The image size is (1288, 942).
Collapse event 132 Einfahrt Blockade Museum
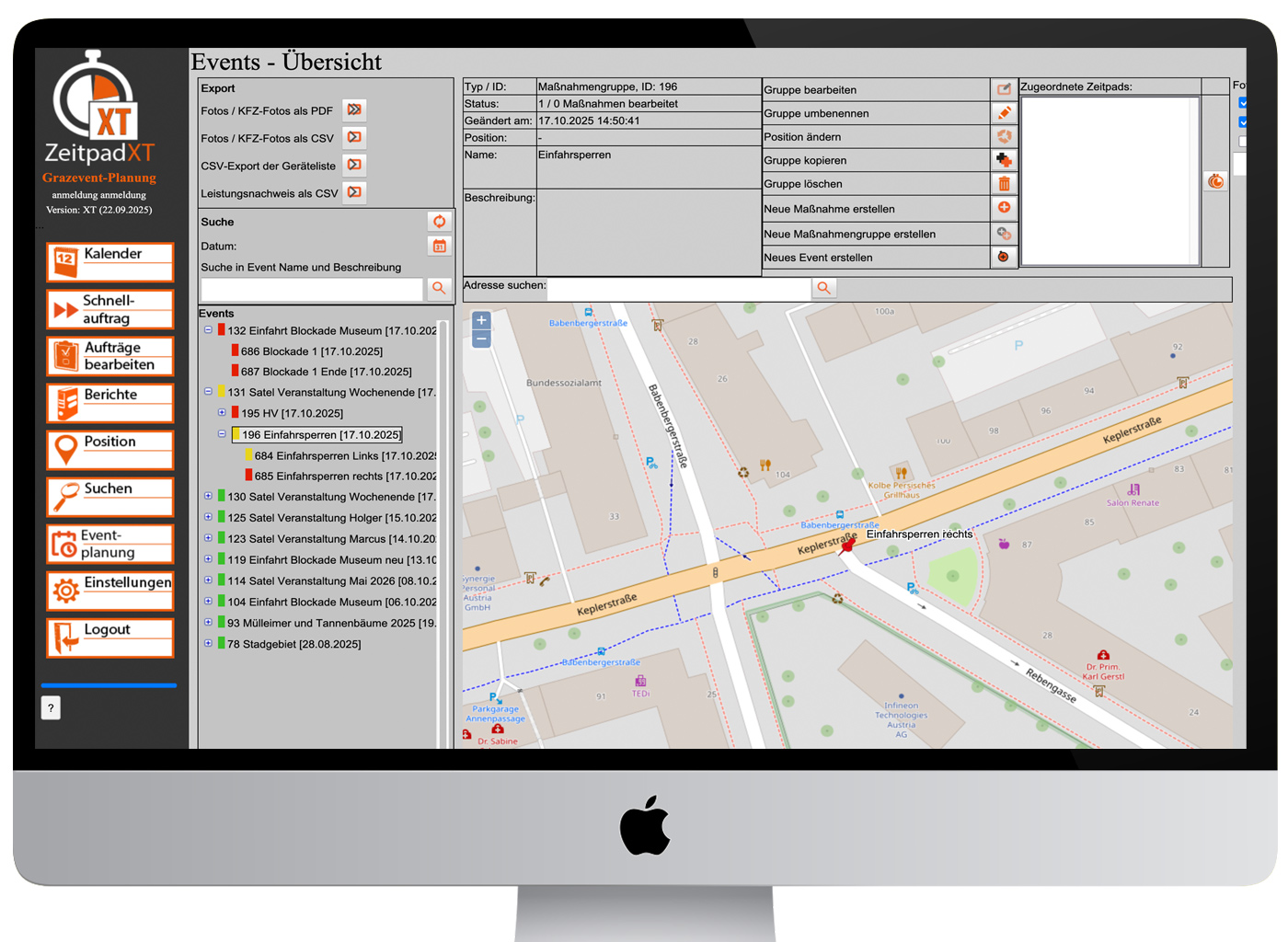pyautogui.click(x=208, y=329)
